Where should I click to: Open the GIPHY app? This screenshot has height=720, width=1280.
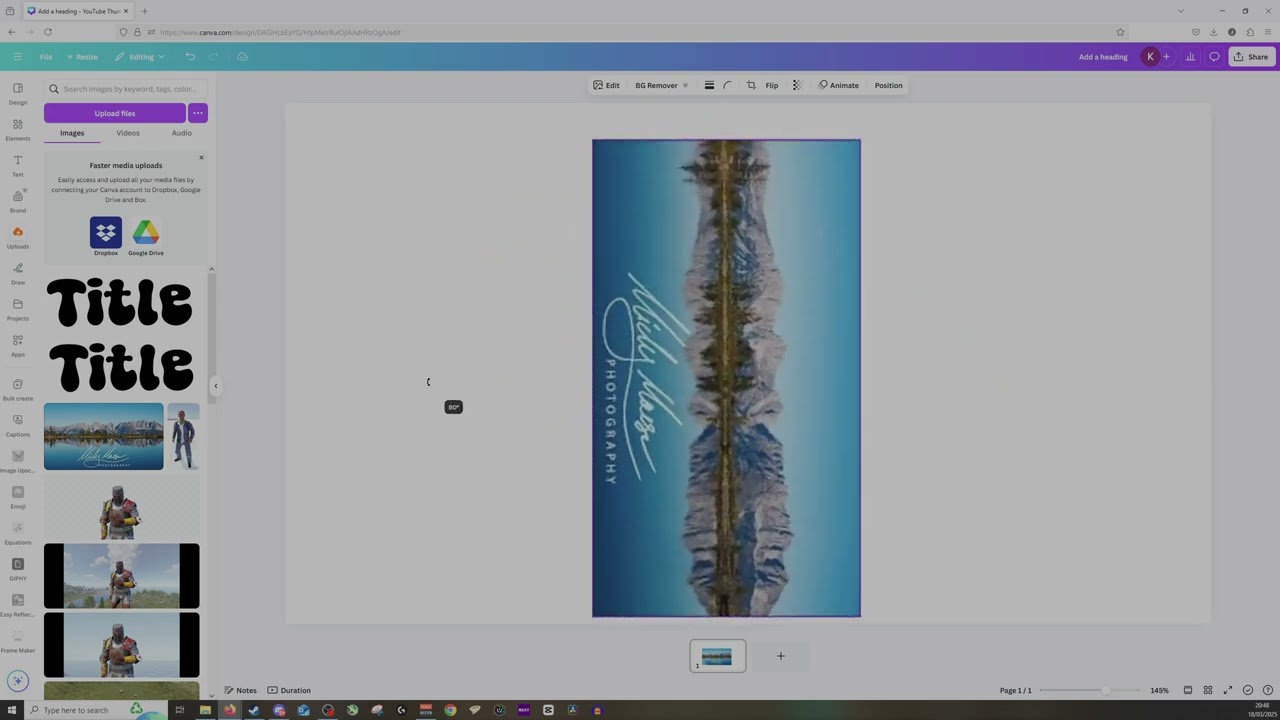[18, 570]
